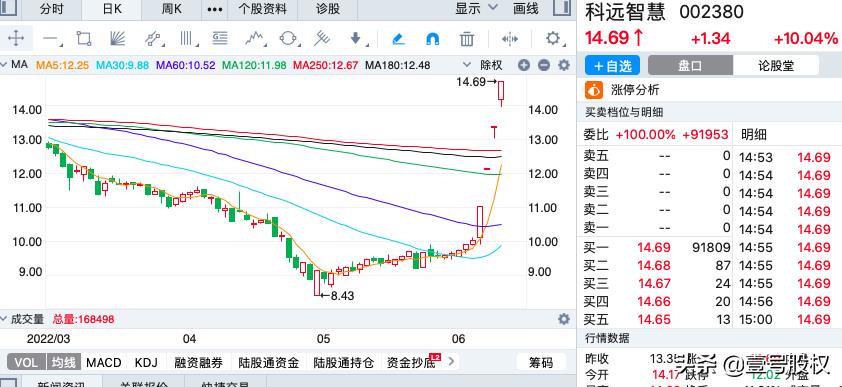The width and height of the screenshot is (842, 387).
Task: Switch to 日K daily chart tab
Action: 112,9
